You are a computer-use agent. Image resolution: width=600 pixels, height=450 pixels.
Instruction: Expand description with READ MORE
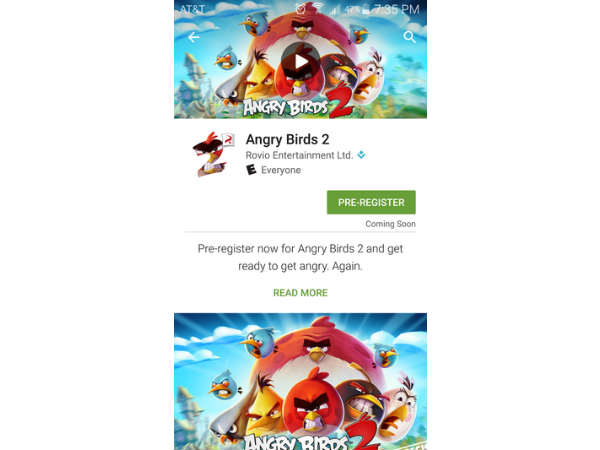coord(300,293)
